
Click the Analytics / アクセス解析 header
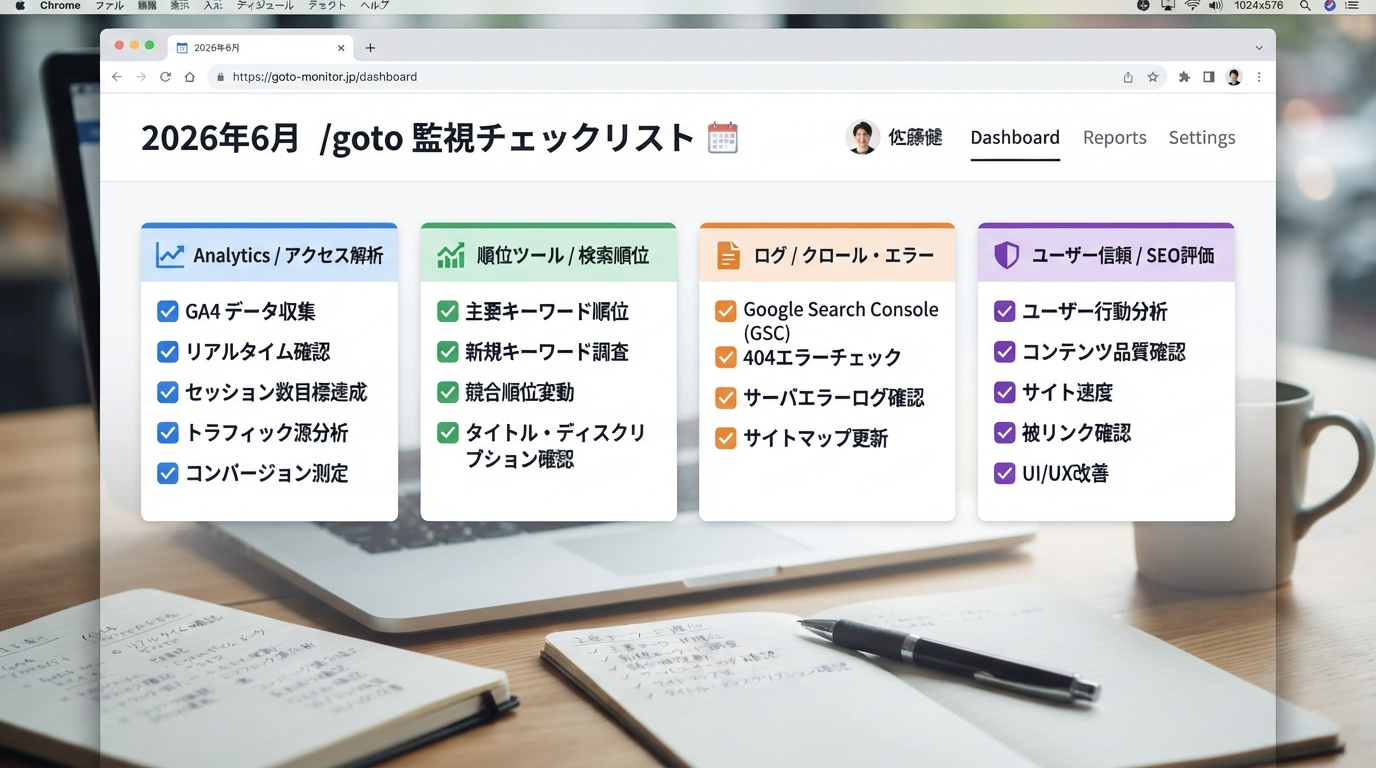tap(269, 255)
